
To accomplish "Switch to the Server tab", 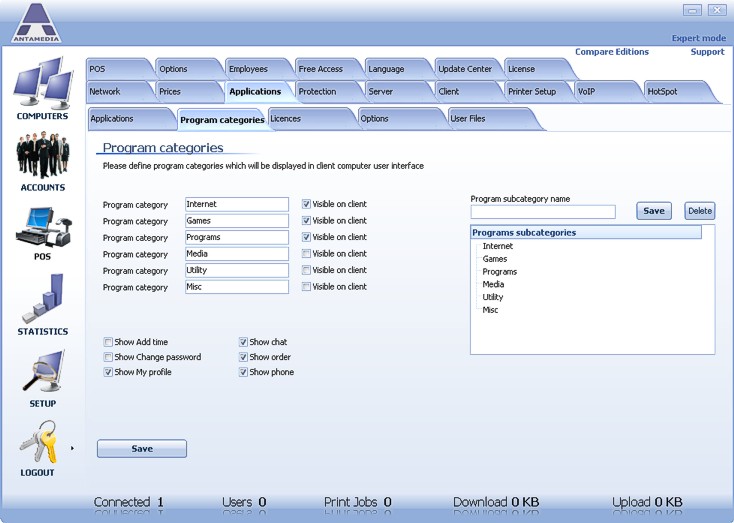I will [x=396, y=92].
